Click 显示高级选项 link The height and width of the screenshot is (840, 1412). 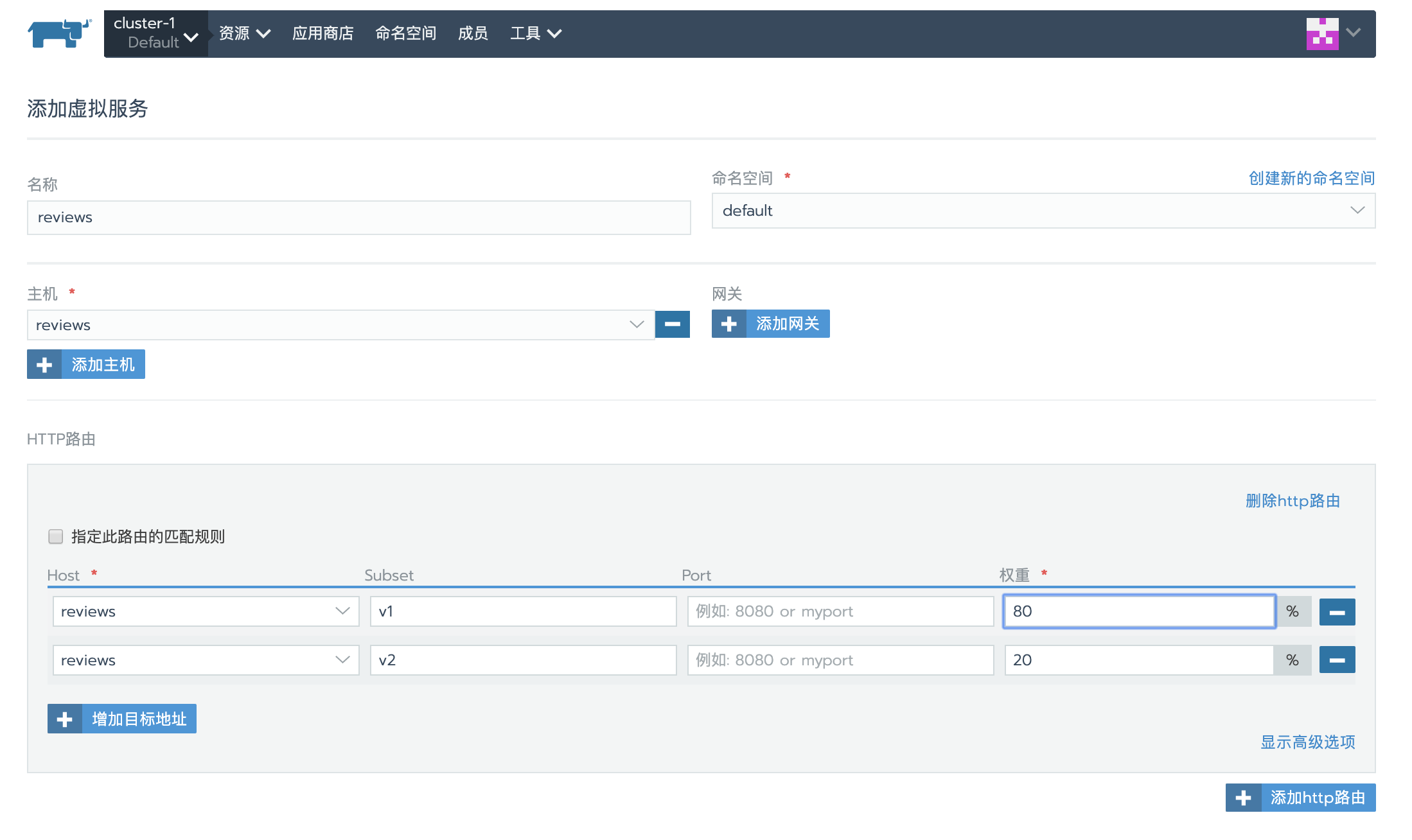1307,742
